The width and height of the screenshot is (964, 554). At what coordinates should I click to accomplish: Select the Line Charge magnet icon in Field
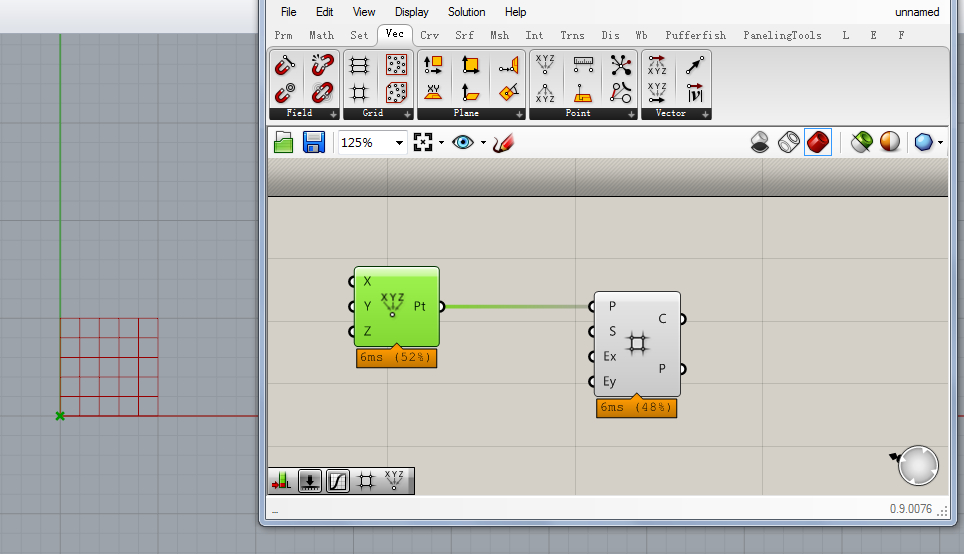click(285, 65)
